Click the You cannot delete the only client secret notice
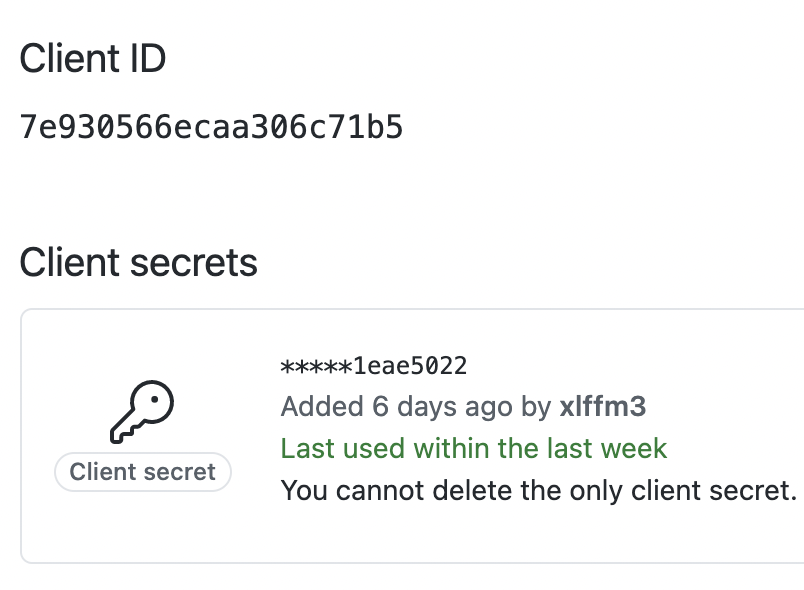 pos(539,491)
